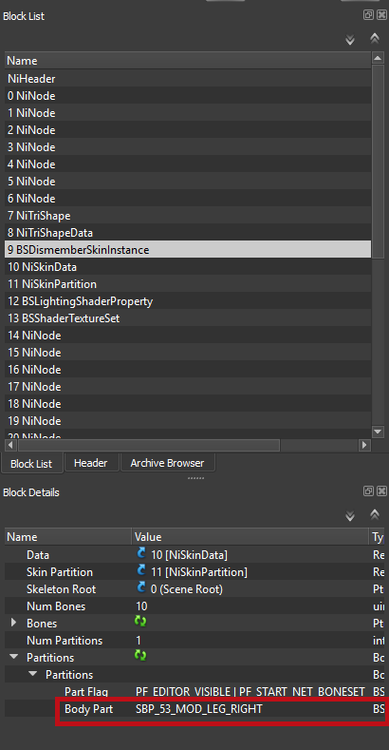The height and width of the screenshot is (750, 389).
Task: Switch to the Header tab
Action: click(x=90, y=463)
